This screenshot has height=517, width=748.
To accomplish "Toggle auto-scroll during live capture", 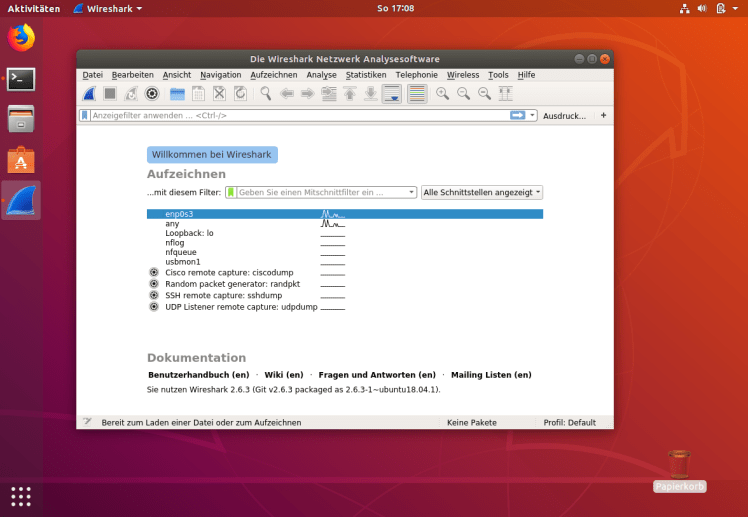I will coord(392,93).
